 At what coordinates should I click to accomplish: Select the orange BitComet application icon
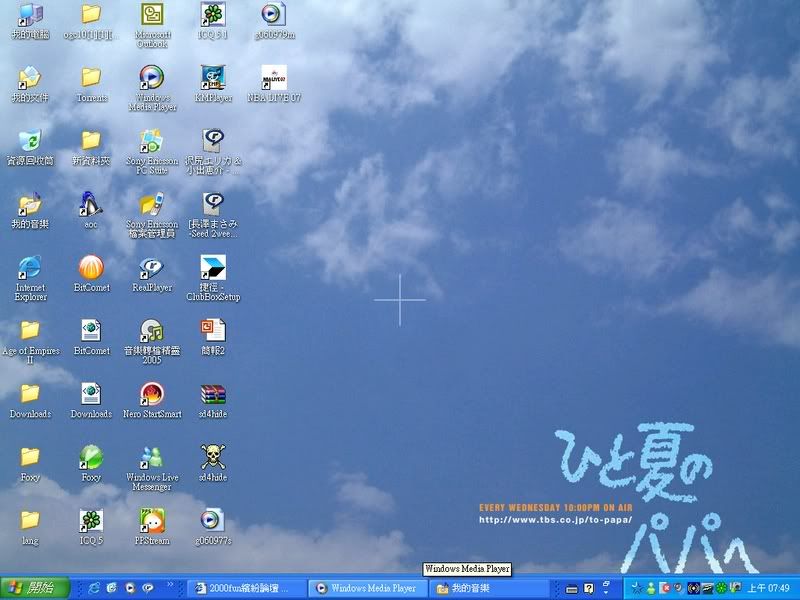coord(91,267)
